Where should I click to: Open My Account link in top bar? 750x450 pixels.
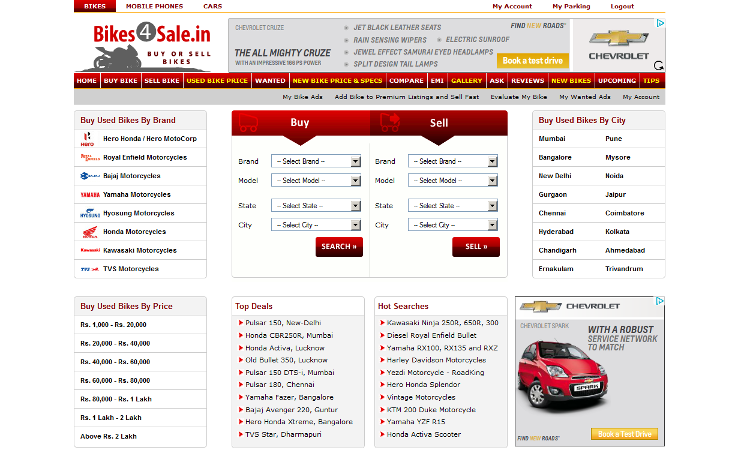[x=512, y=6]
